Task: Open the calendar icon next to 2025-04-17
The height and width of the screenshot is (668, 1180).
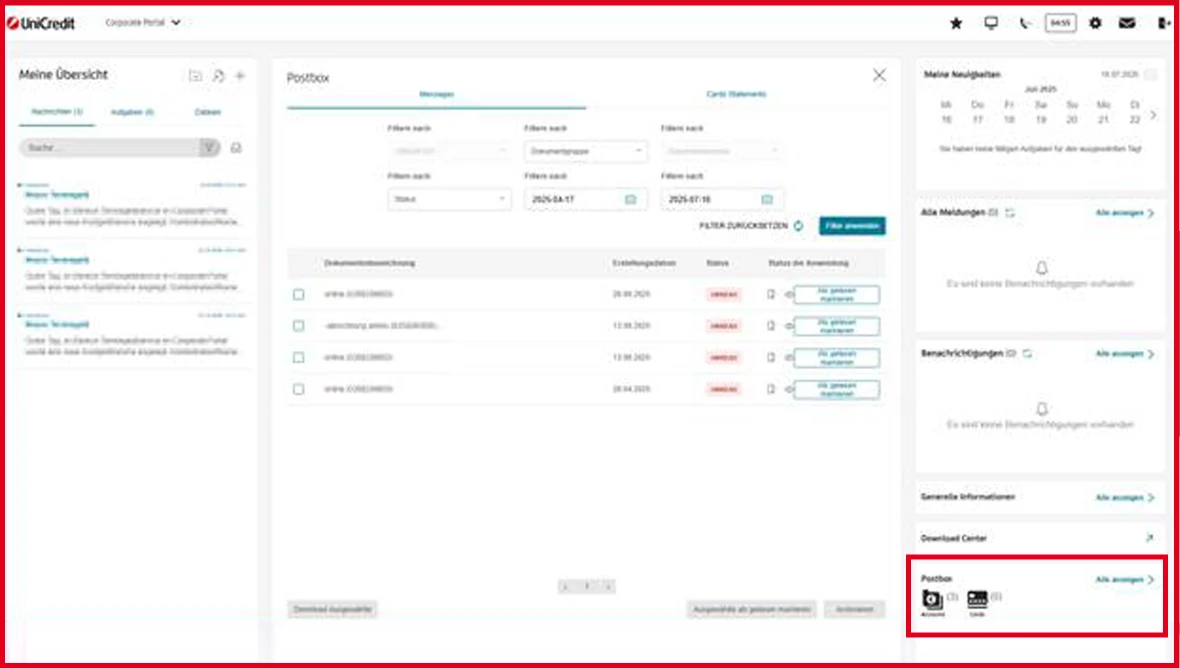Action: 633,199
